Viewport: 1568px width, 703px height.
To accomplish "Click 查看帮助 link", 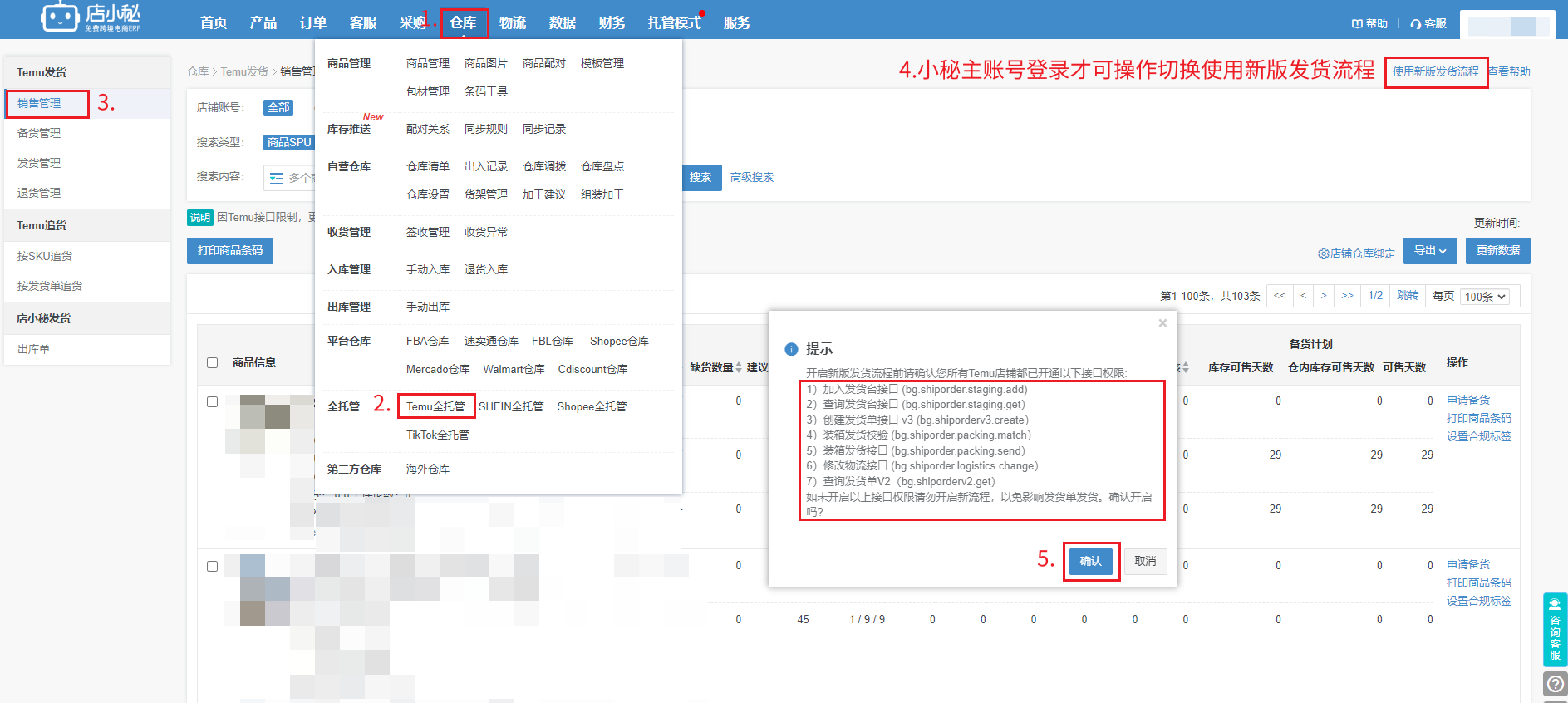I will (x=1509, y=71).
